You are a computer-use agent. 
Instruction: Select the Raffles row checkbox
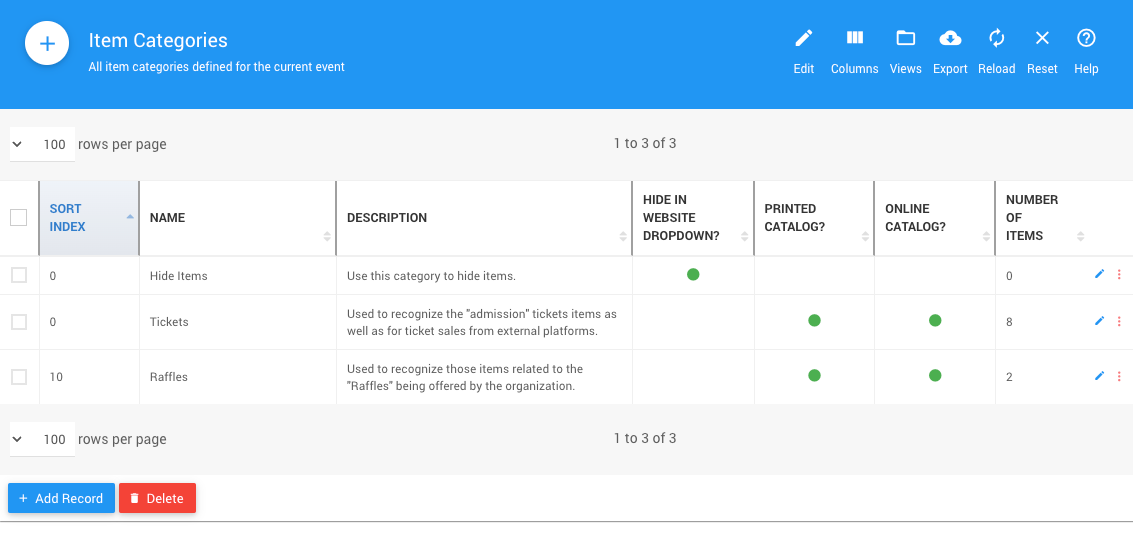pyautogui.click(x=19, y=377)
